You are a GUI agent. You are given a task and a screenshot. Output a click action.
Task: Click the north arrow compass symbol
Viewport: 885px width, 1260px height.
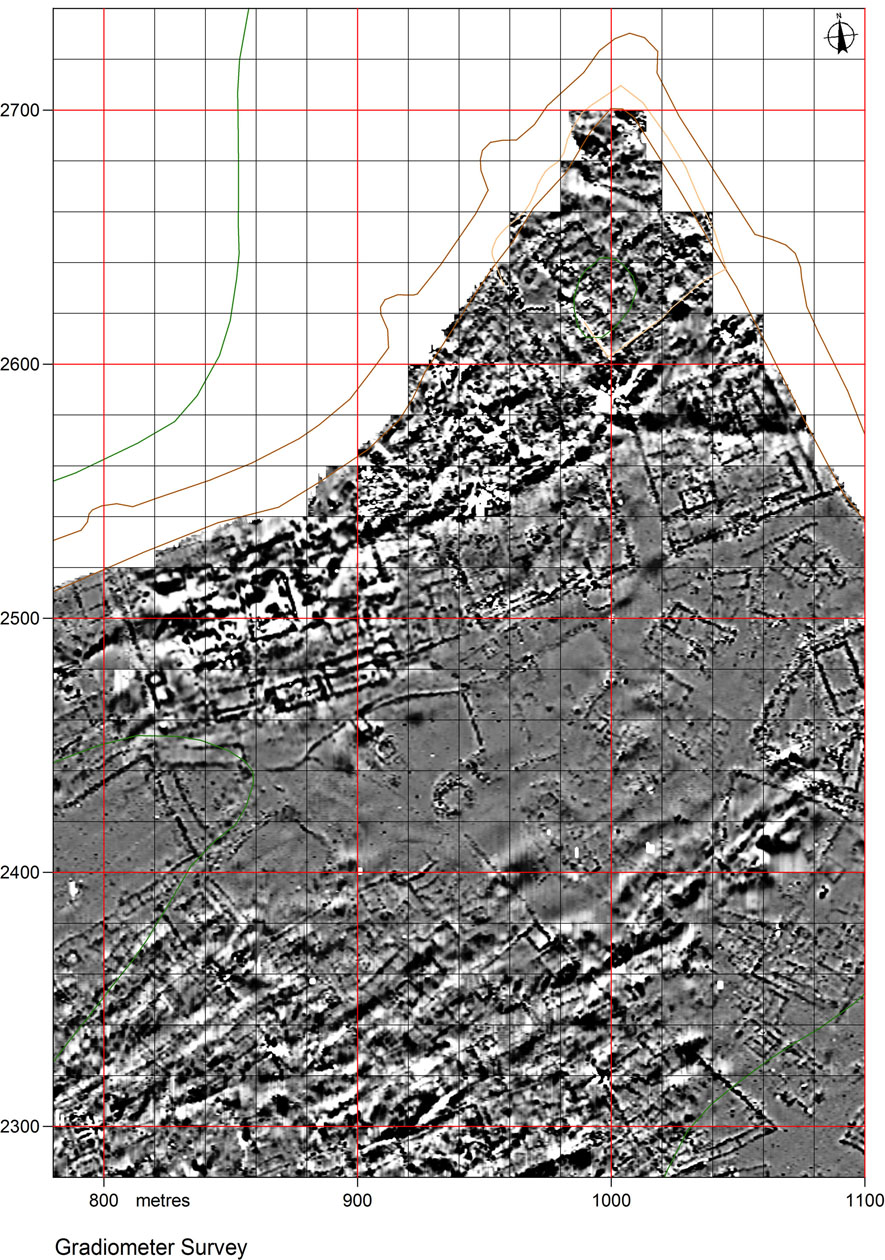click(x=841, y=35)
